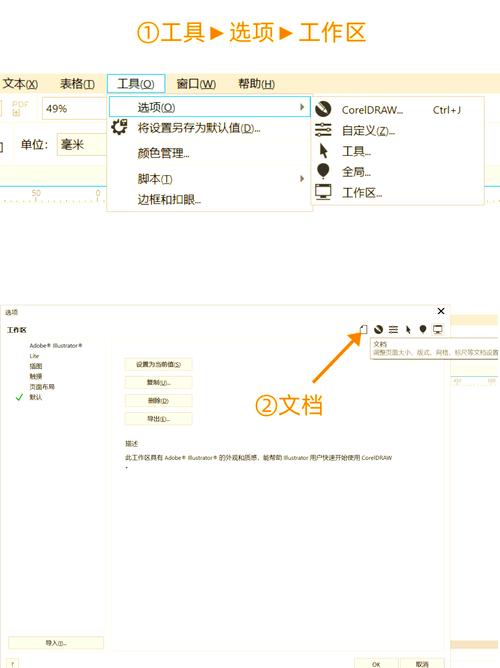Select Adobe® Illustrator® workspace in list
The height and width of the screenshot is (668, 500).
pos(56,346)
